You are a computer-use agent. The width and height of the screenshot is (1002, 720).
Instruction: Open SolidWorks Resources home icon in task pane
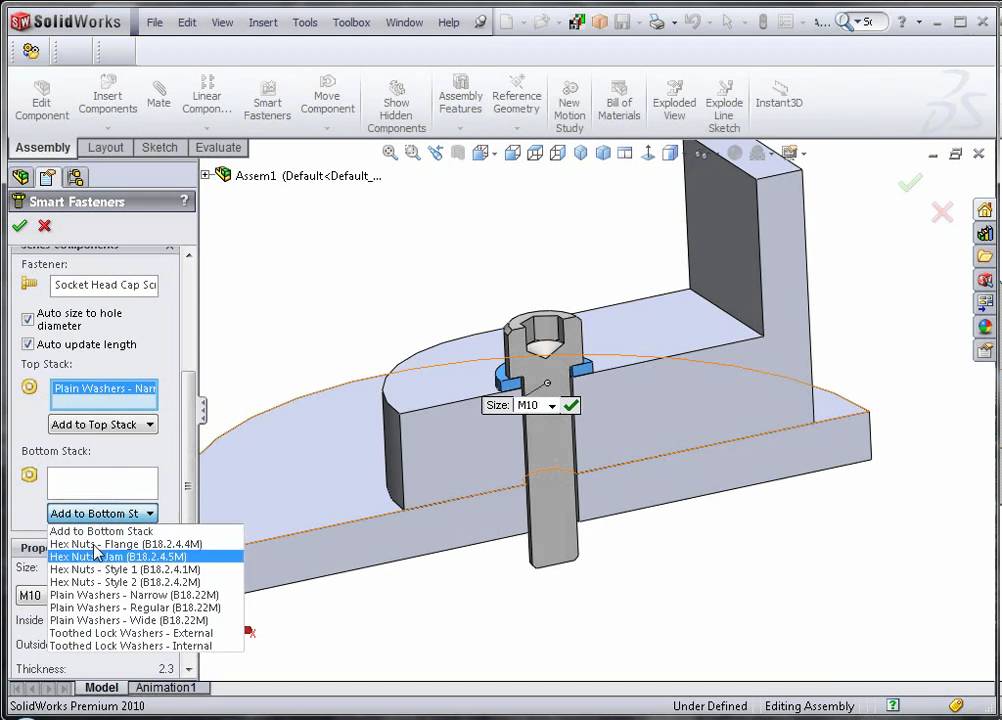click(985, 210)
